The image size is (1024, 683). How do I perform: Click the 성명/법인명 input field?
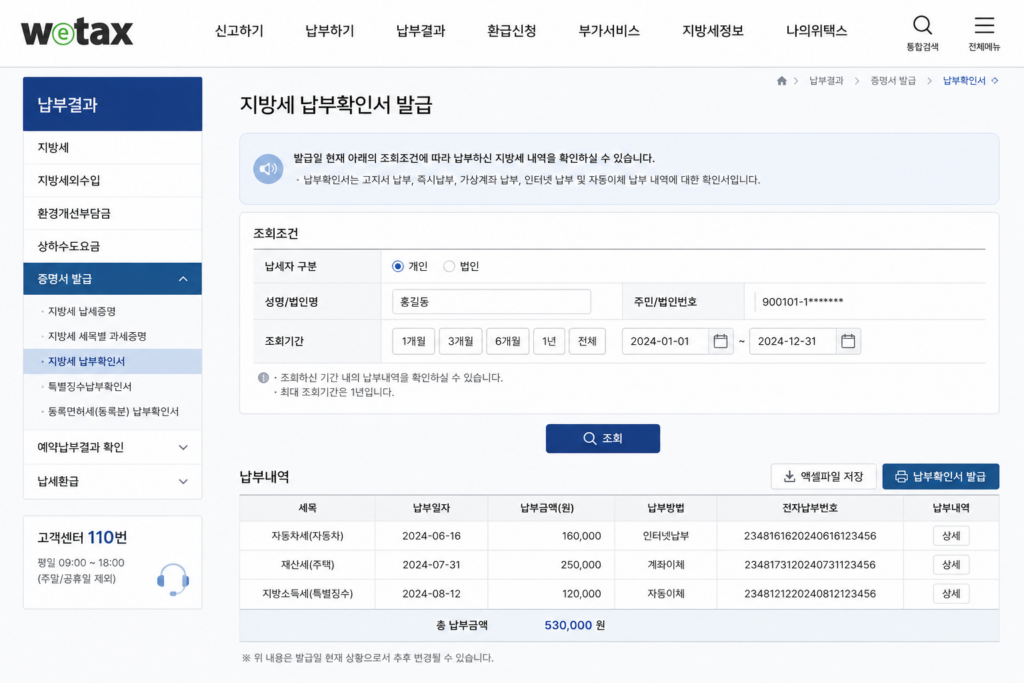pos(491,302)
